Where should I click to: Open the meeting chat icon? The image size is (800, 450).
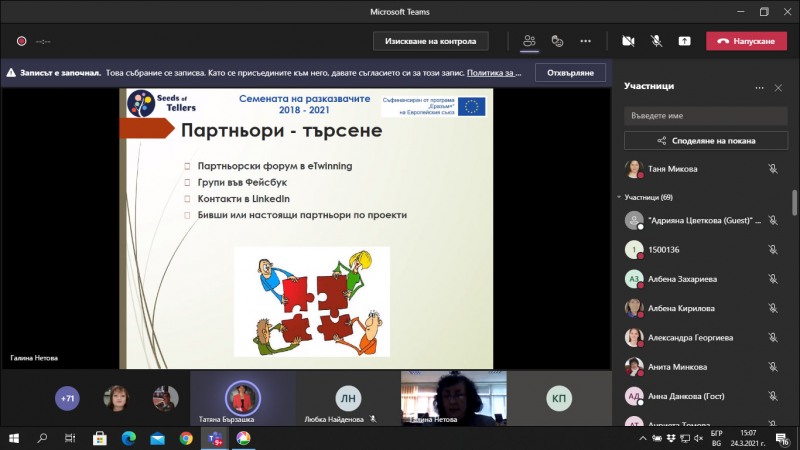pos(557,41)
